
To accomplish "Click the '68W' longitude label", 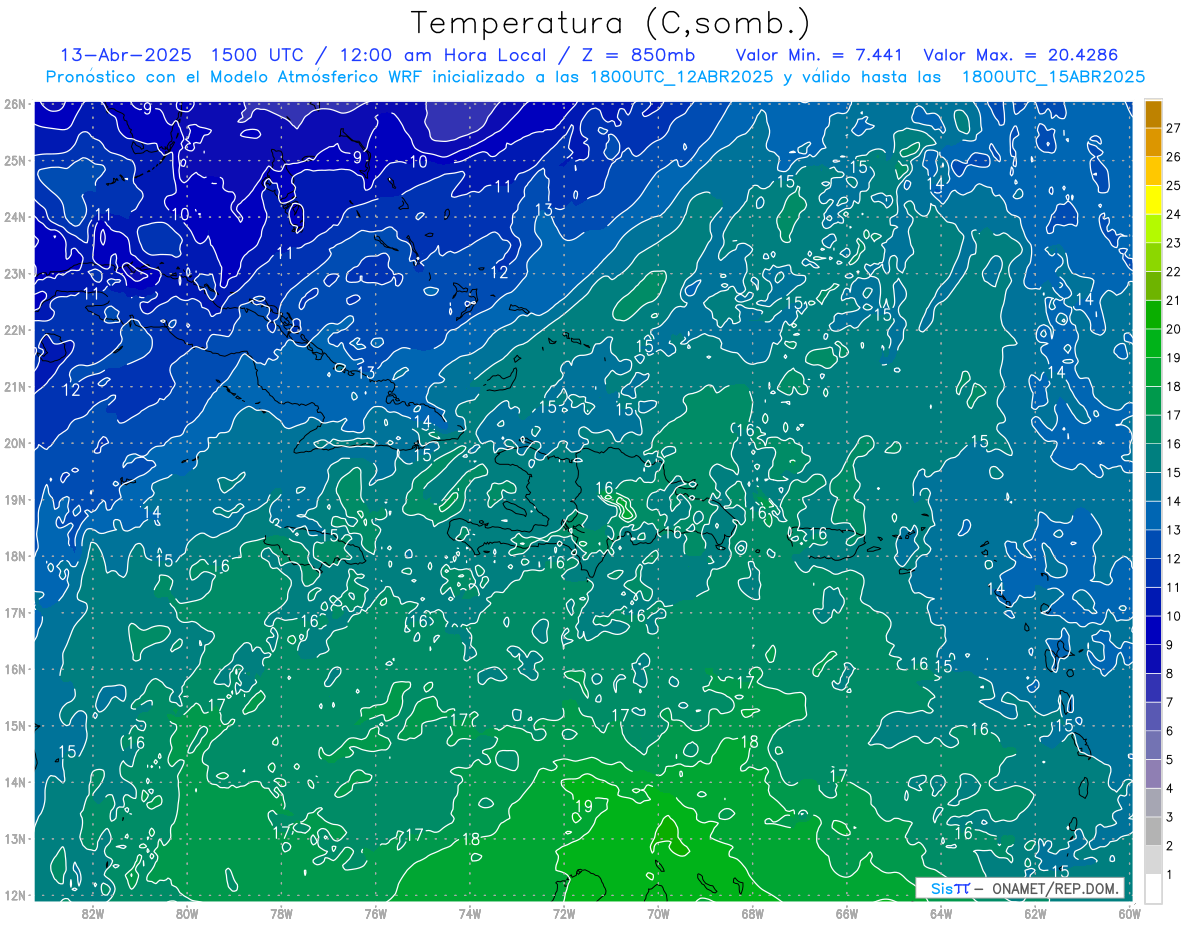I will coord(752,912).
